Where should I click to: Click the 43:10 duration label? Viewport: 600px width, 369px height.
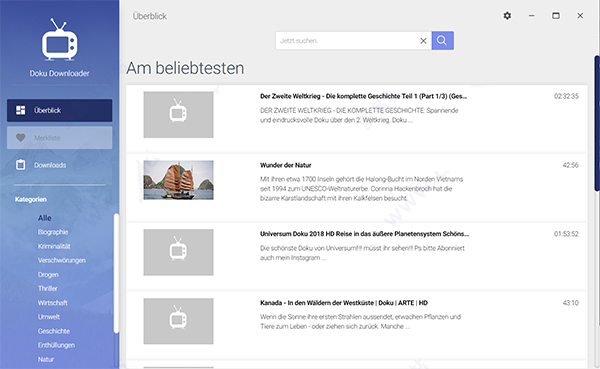click(571, 303)
